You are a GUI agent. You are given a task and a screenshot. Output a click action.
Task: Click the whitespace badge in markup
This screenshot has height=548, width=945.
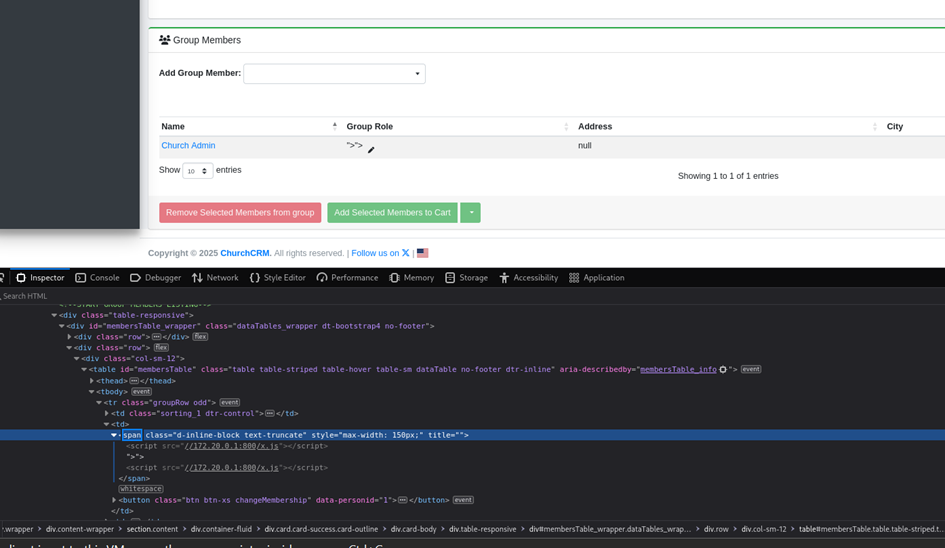pyautogui.click(x=141, y=490)
